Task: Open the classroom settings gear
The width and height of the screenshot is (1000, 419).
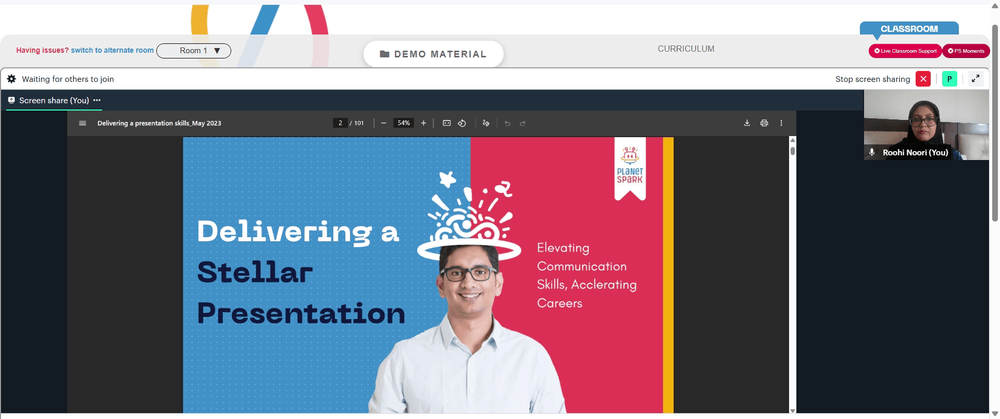Action: [11, 79]
